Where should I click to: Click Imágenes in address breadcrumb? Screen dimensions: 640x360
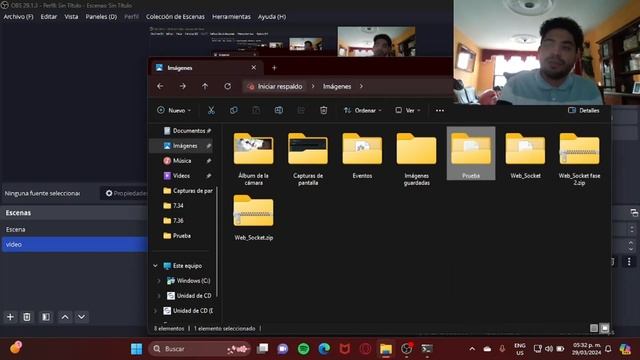click(337, 87)
